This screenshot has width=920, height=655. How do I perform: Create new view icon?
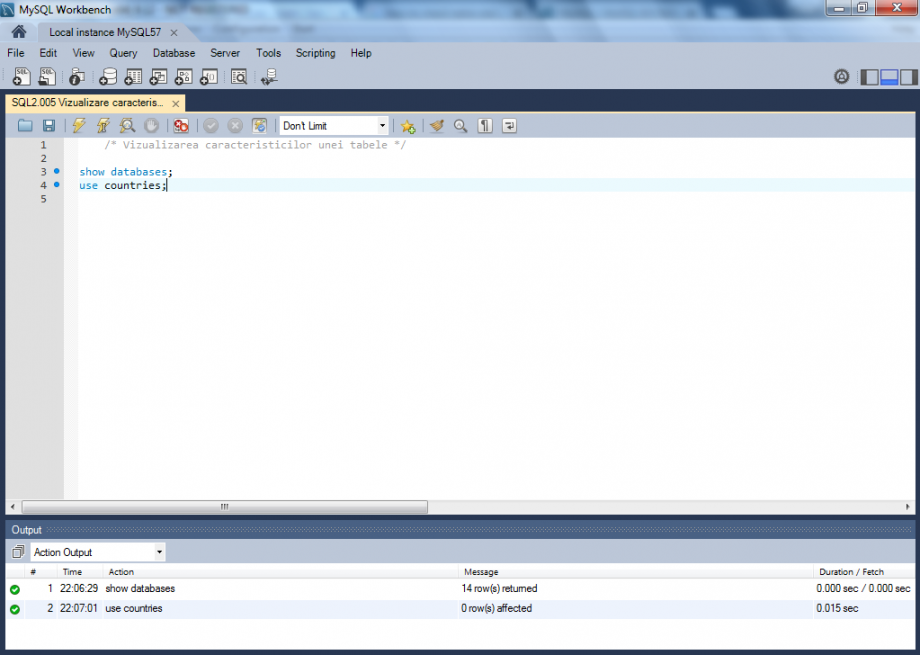click(158, 76)
